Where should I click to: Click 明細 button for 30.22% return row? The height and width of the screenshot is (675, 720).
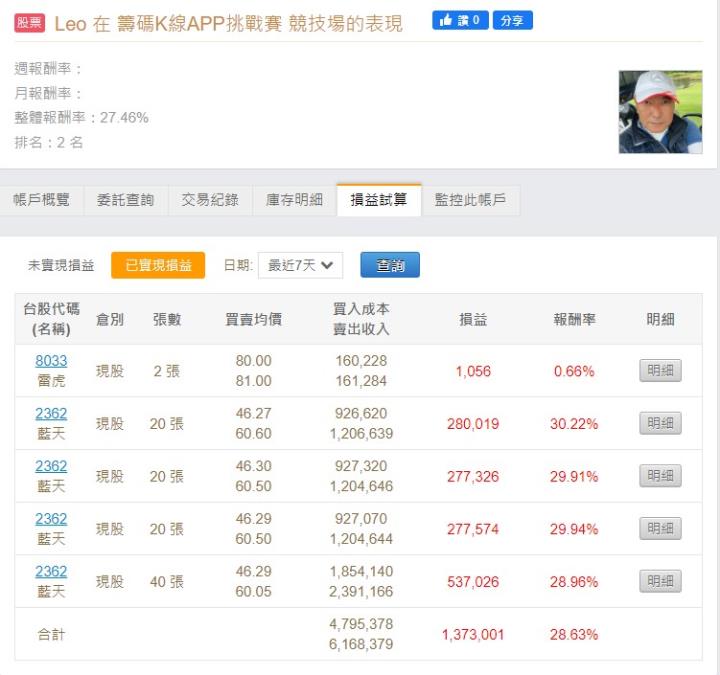660,423
